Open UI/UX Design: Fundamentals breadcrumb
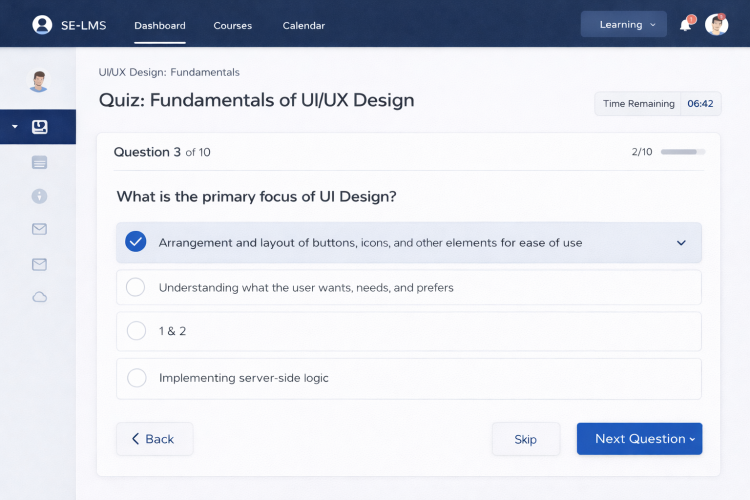Image resolution: width=750 pixels, height=500 pixels. click(169, 72)
